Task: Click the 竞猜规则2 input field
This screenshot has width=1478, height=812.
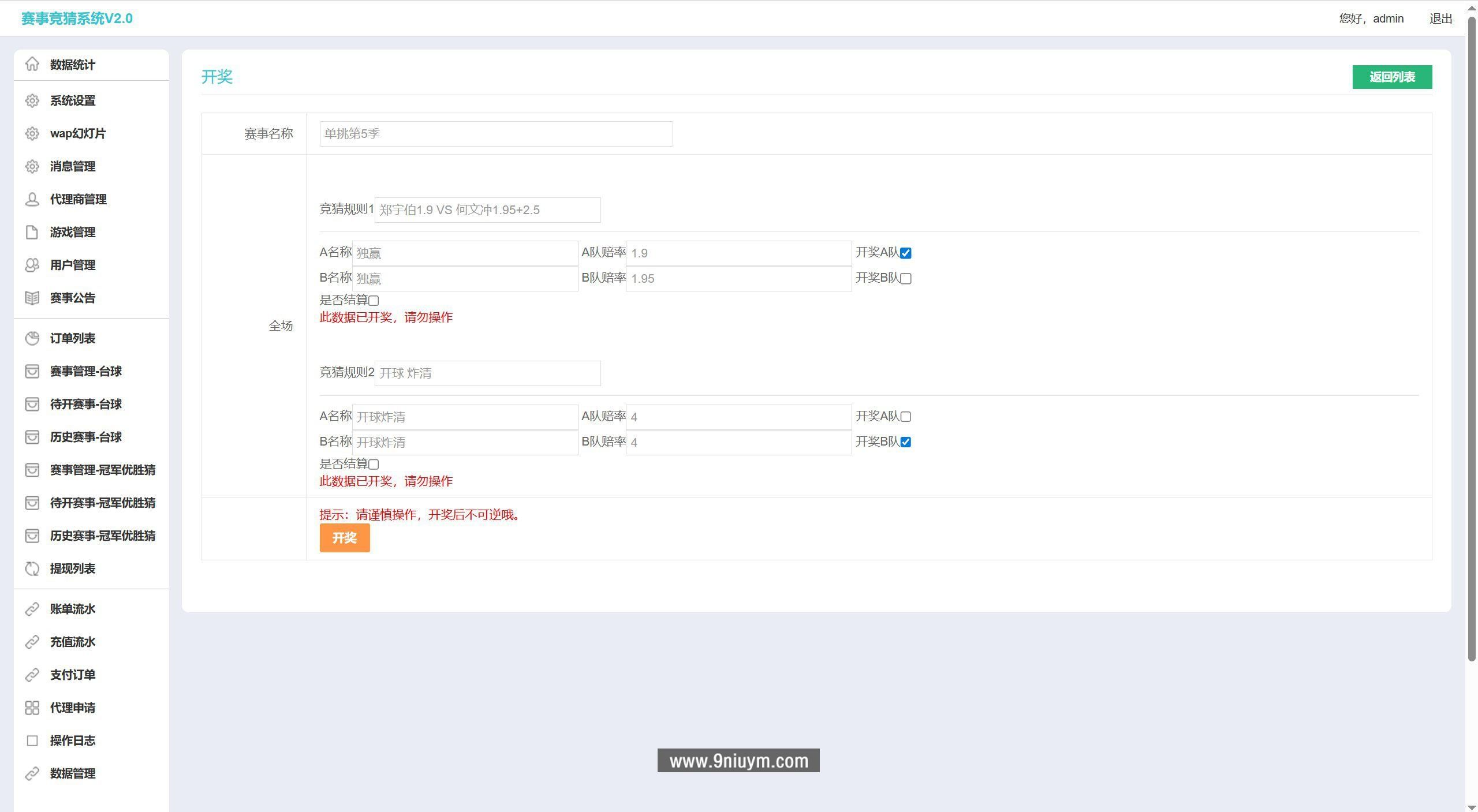Action: pyautogui.click(x=487, y=373)
